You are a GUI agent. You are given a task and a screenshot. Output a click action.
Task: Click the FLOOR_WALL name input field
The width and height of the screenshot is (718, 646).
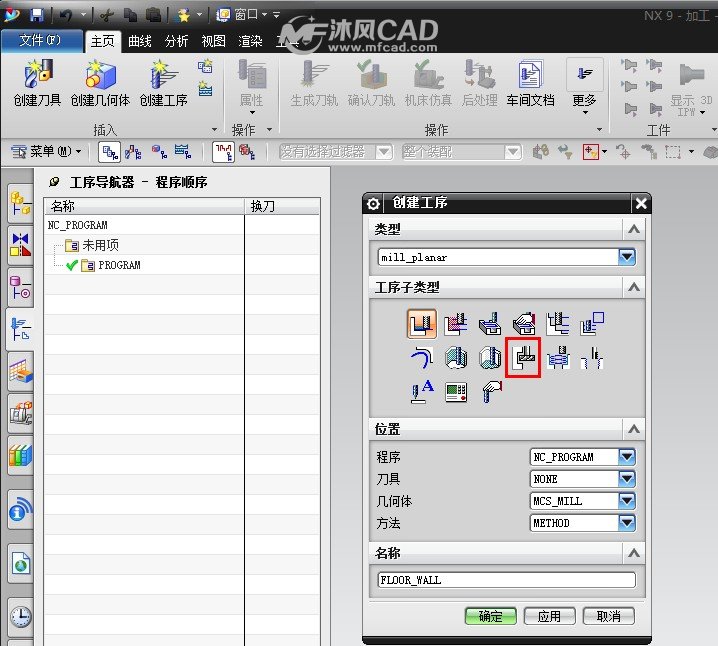[x=506, y=580]
